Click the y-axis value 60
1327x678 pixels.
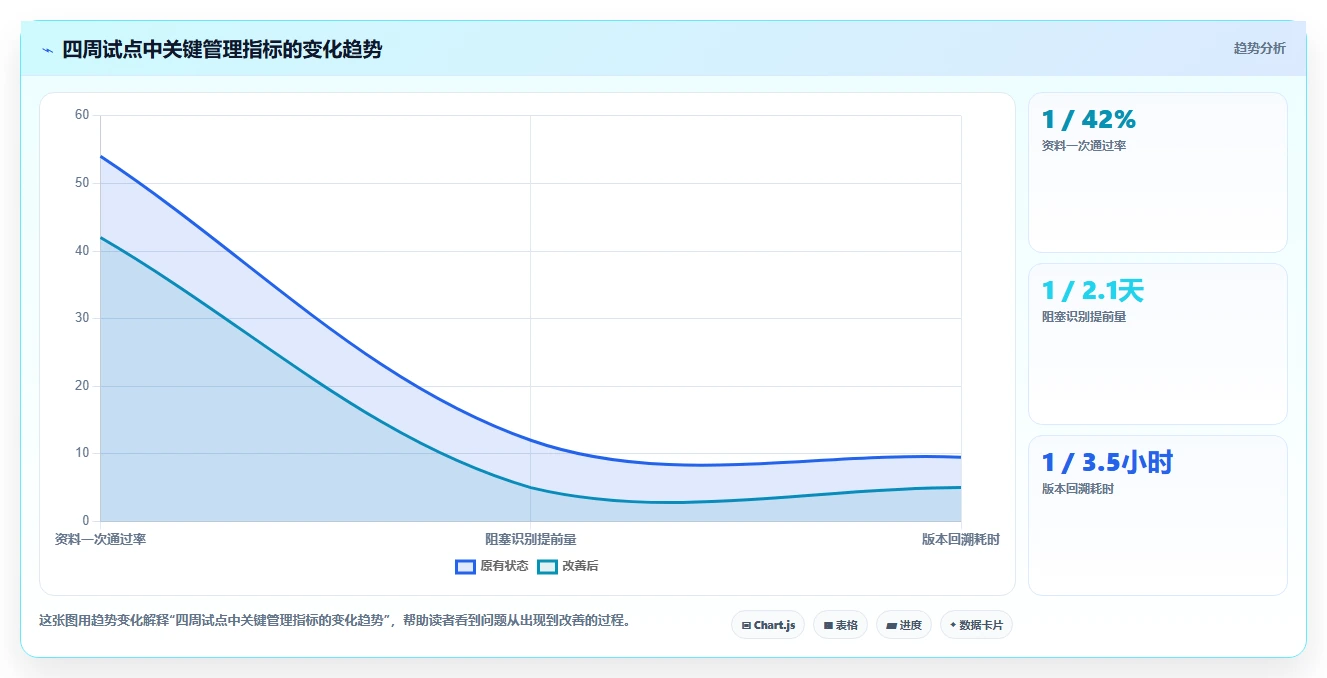pyautogui.click(x=82, y=115)
